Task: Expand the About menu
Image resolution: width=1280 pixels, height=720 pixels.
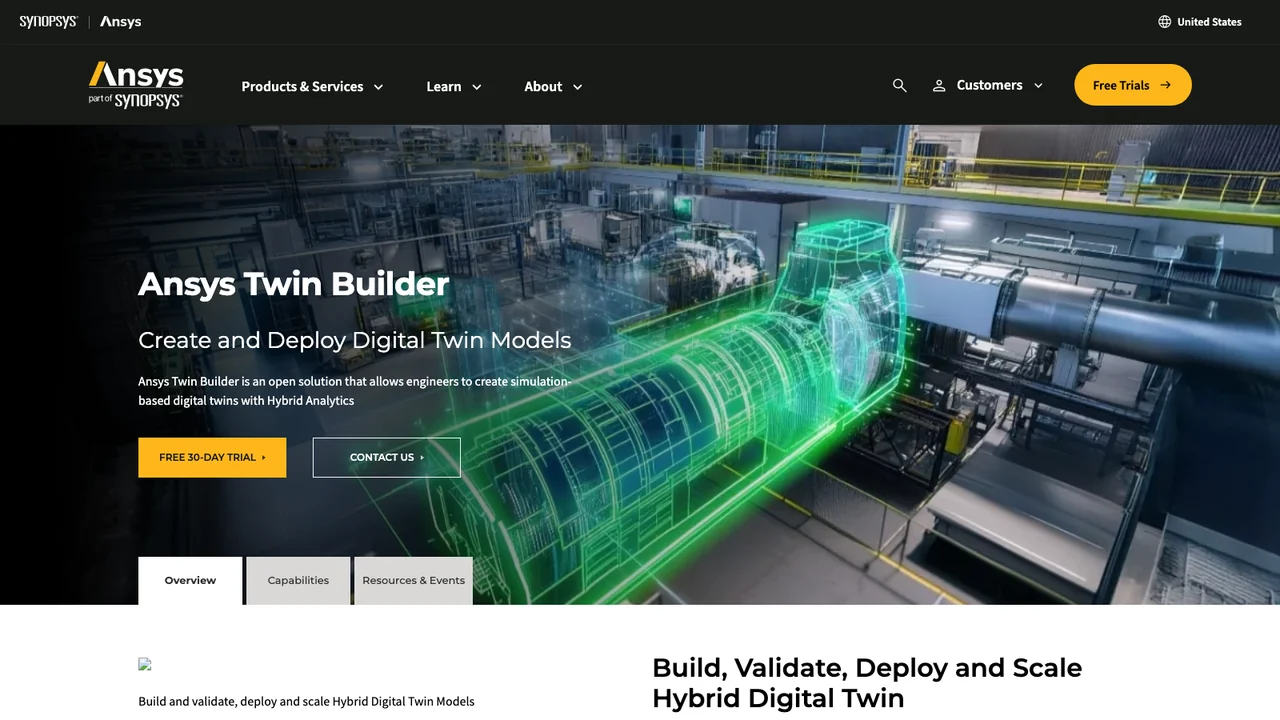Action: coord(553,87)
